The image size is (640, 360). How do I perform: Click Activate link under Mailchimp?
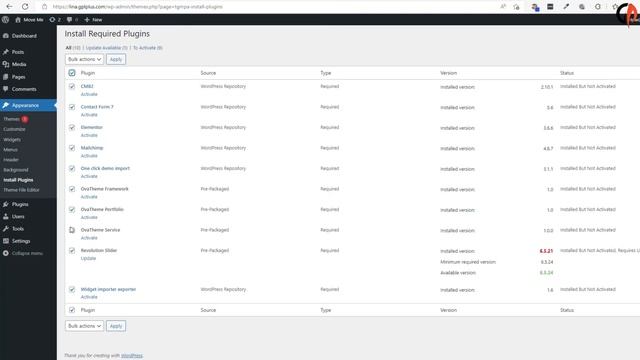(x=89, y=156)
